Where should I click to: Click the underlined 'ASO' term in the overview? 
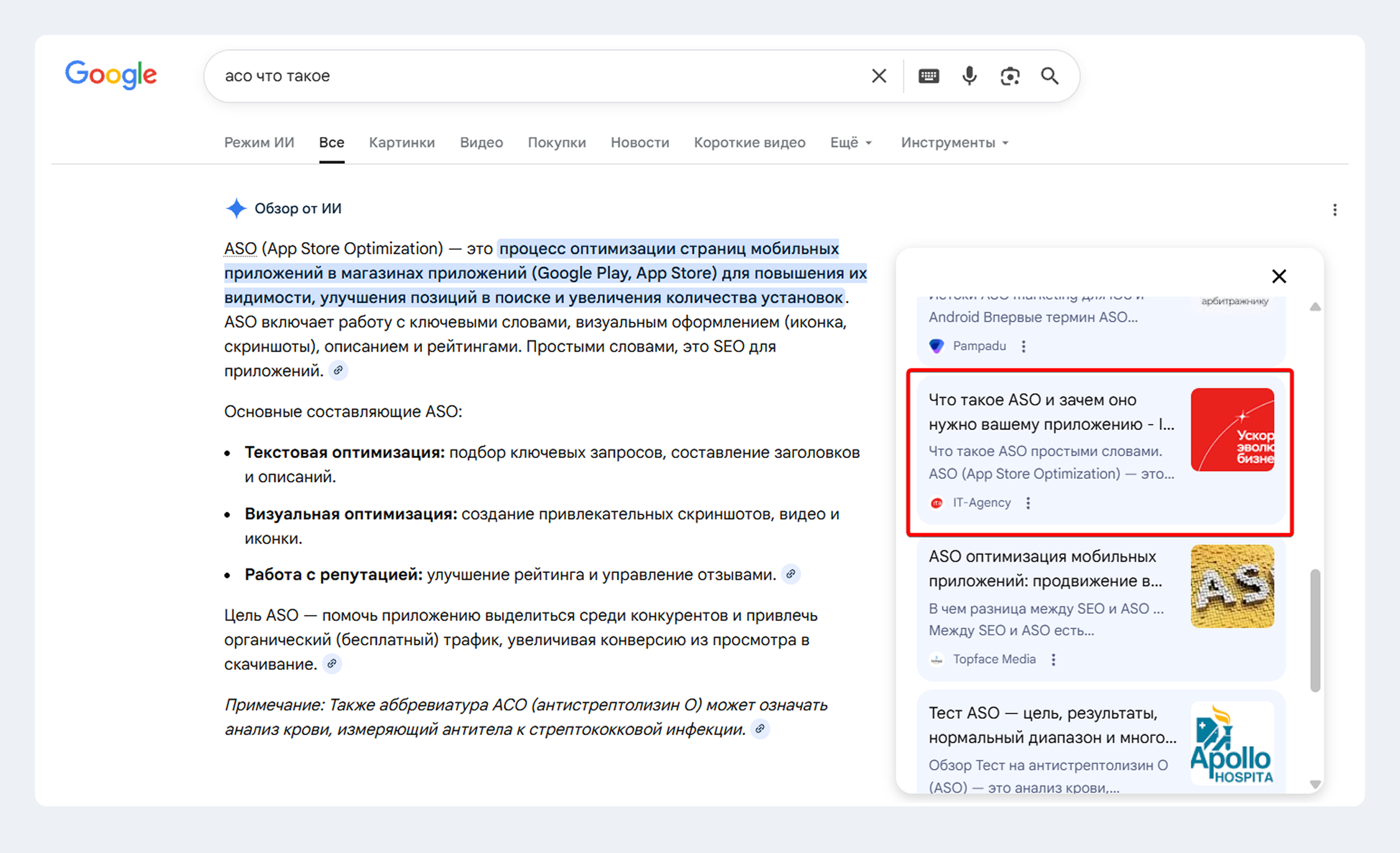(x=240, y=249)
